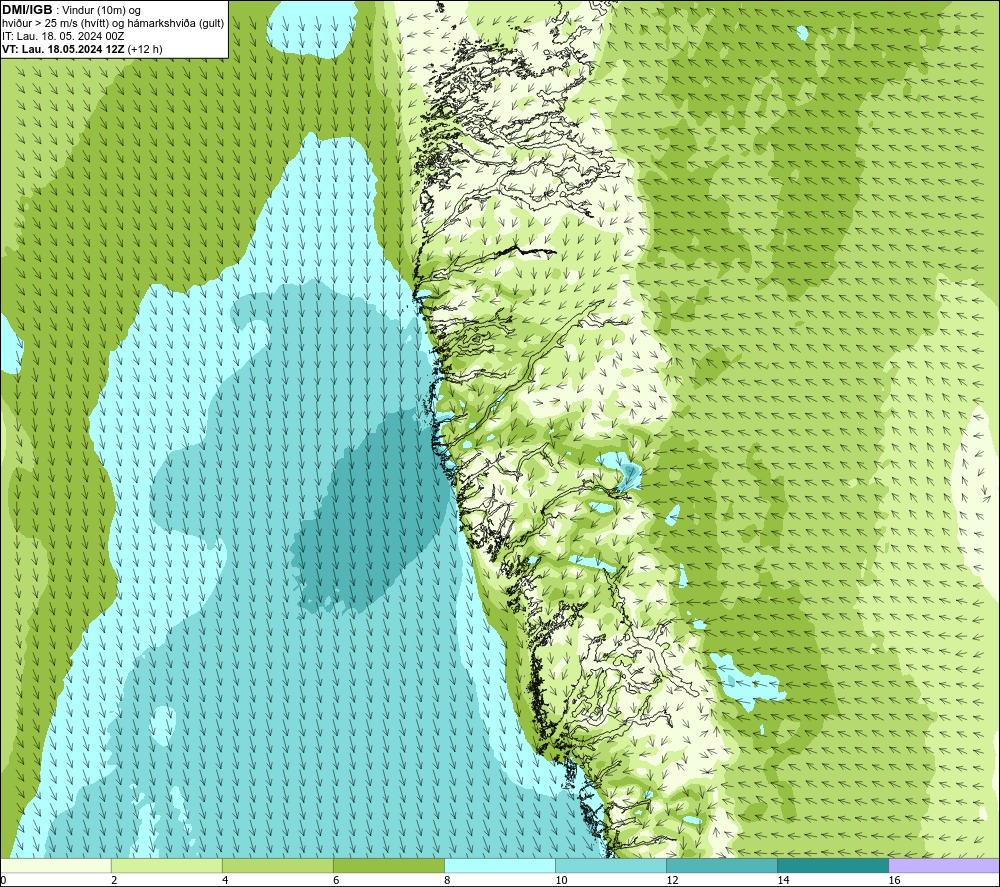Pick the turquoise 10–12 m/s legend swatch

610,865
